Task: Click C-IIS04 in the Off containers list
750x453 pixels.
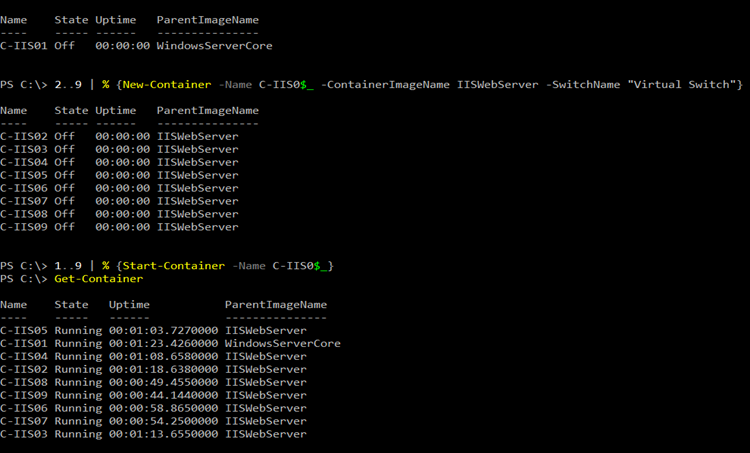Action: (x=23, y=162)
